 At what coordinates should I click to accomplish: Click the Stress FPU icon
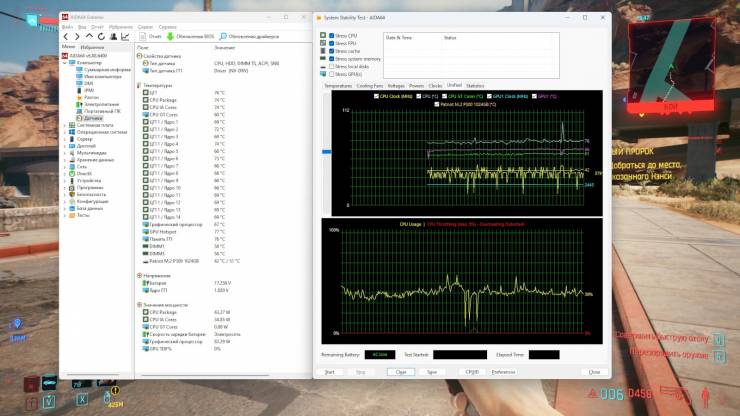coord(323,43)
